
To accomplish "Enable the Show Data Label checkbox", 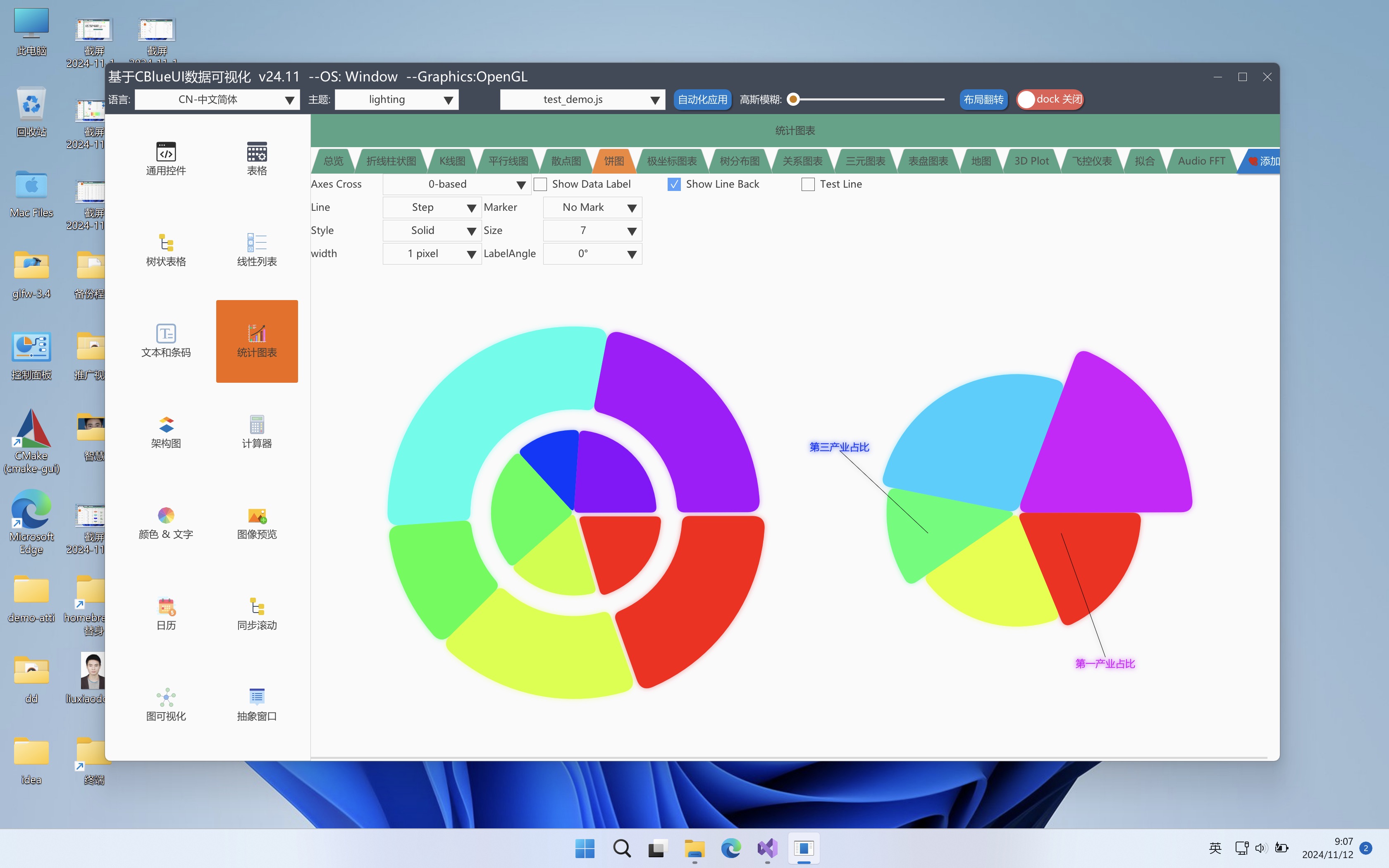I will 540,184.
